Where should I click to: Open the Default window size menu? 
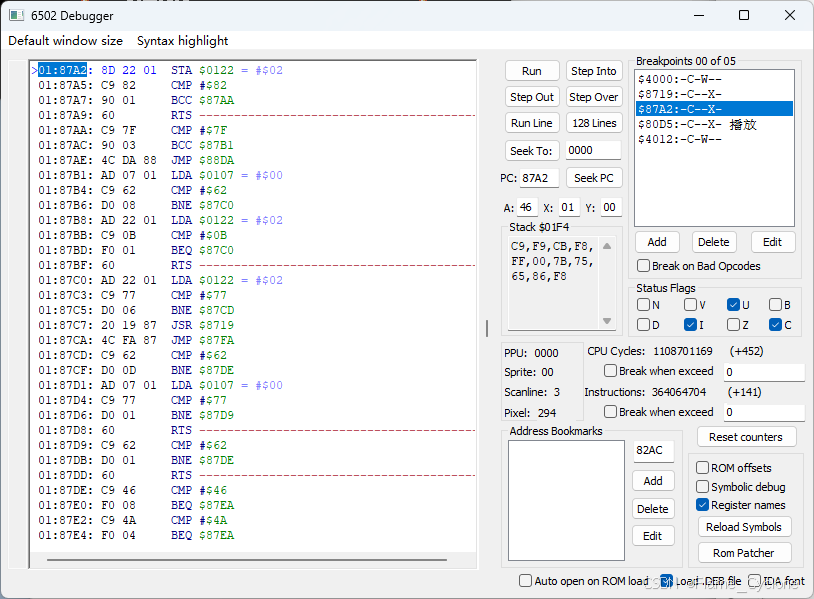[x=65, y=40]
